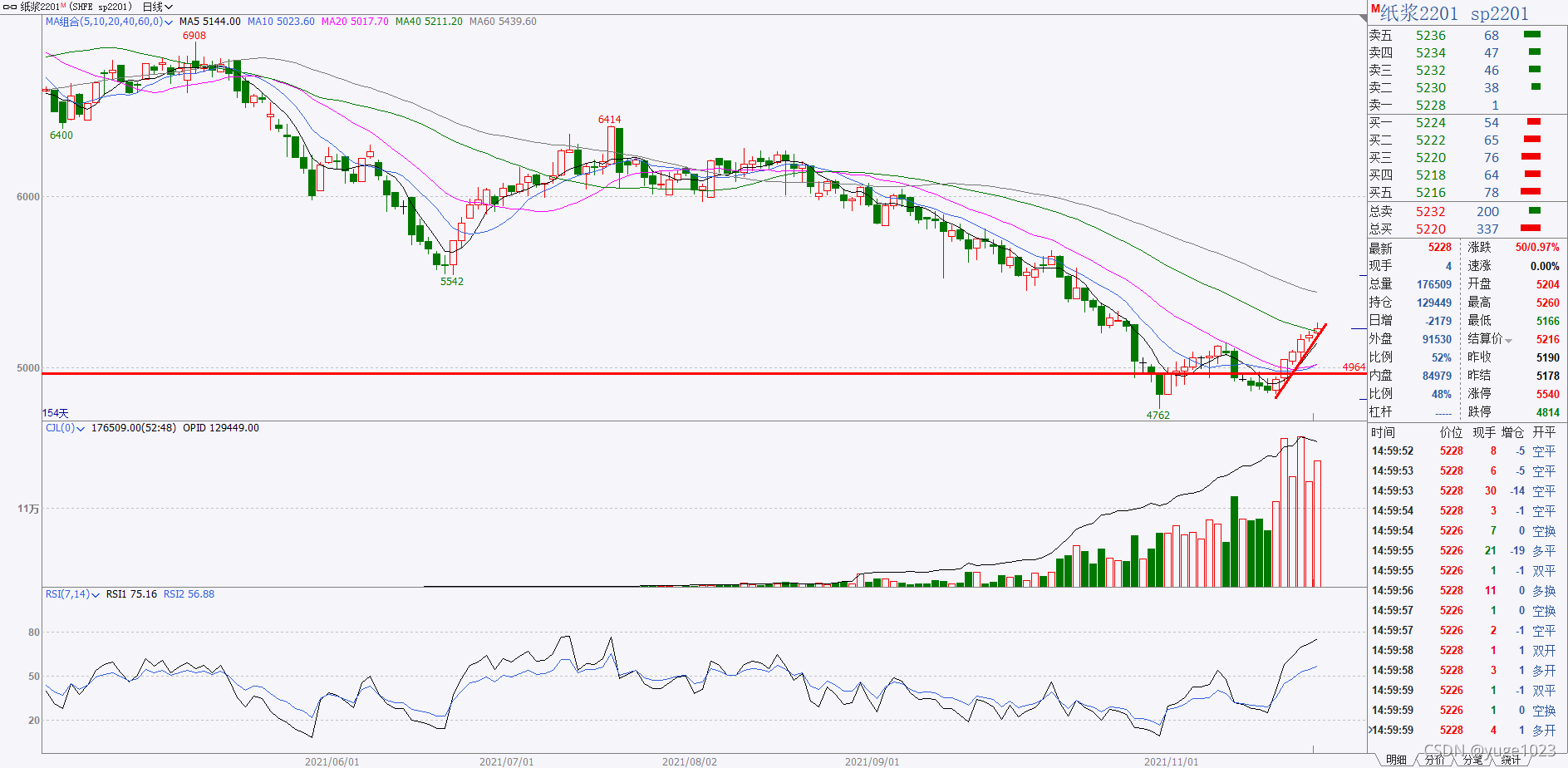Click the 总量 176509 volume value
The height and width of the screenshot is (768, 1568).
[x=1434, y=284]
